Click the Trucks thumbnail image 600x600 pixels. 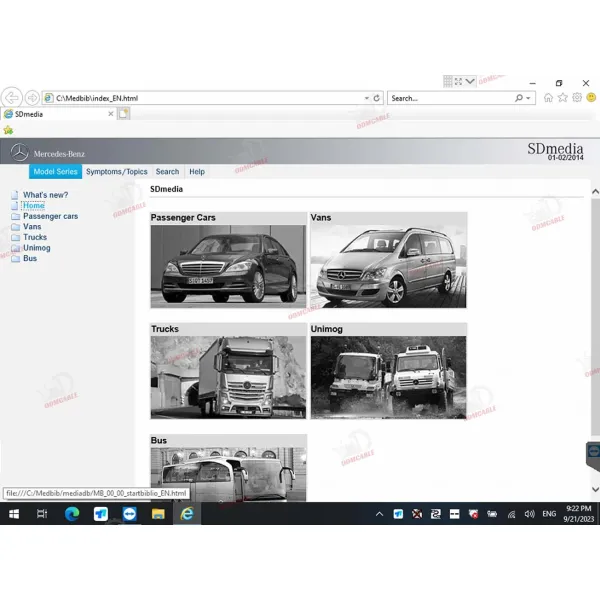[x=228, y=377]
